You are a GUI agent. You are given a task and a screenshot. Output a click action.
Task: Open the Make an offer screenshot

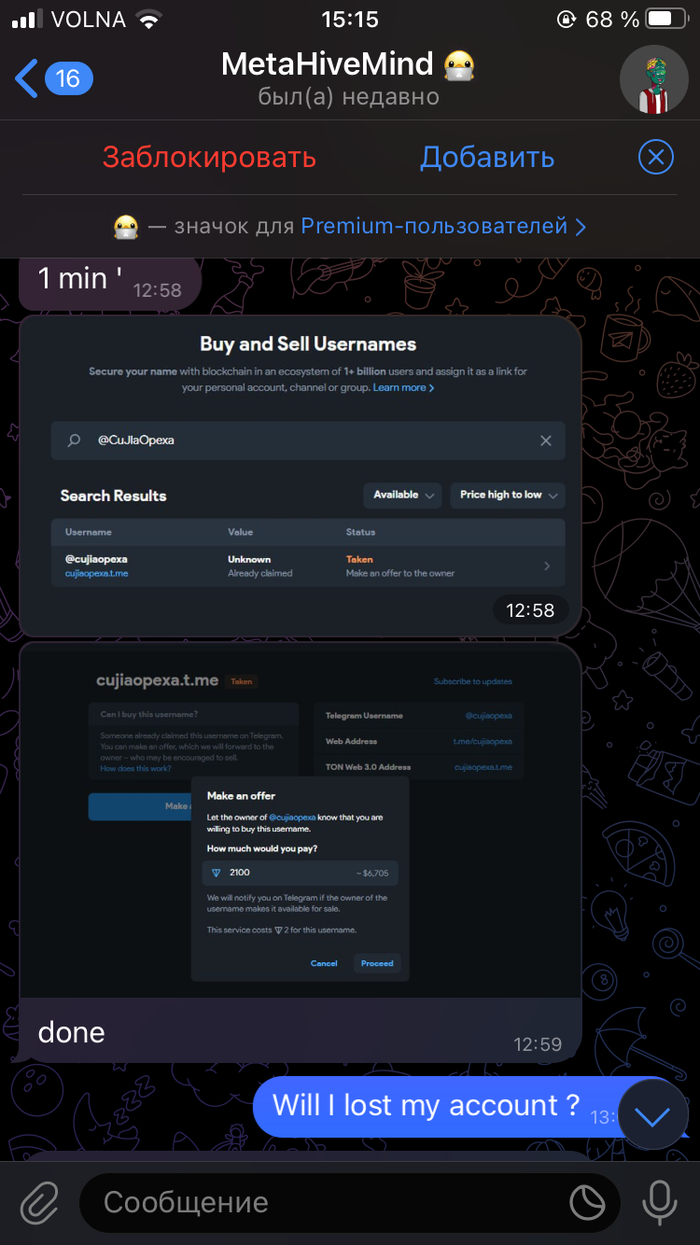(x=300, y=820)
